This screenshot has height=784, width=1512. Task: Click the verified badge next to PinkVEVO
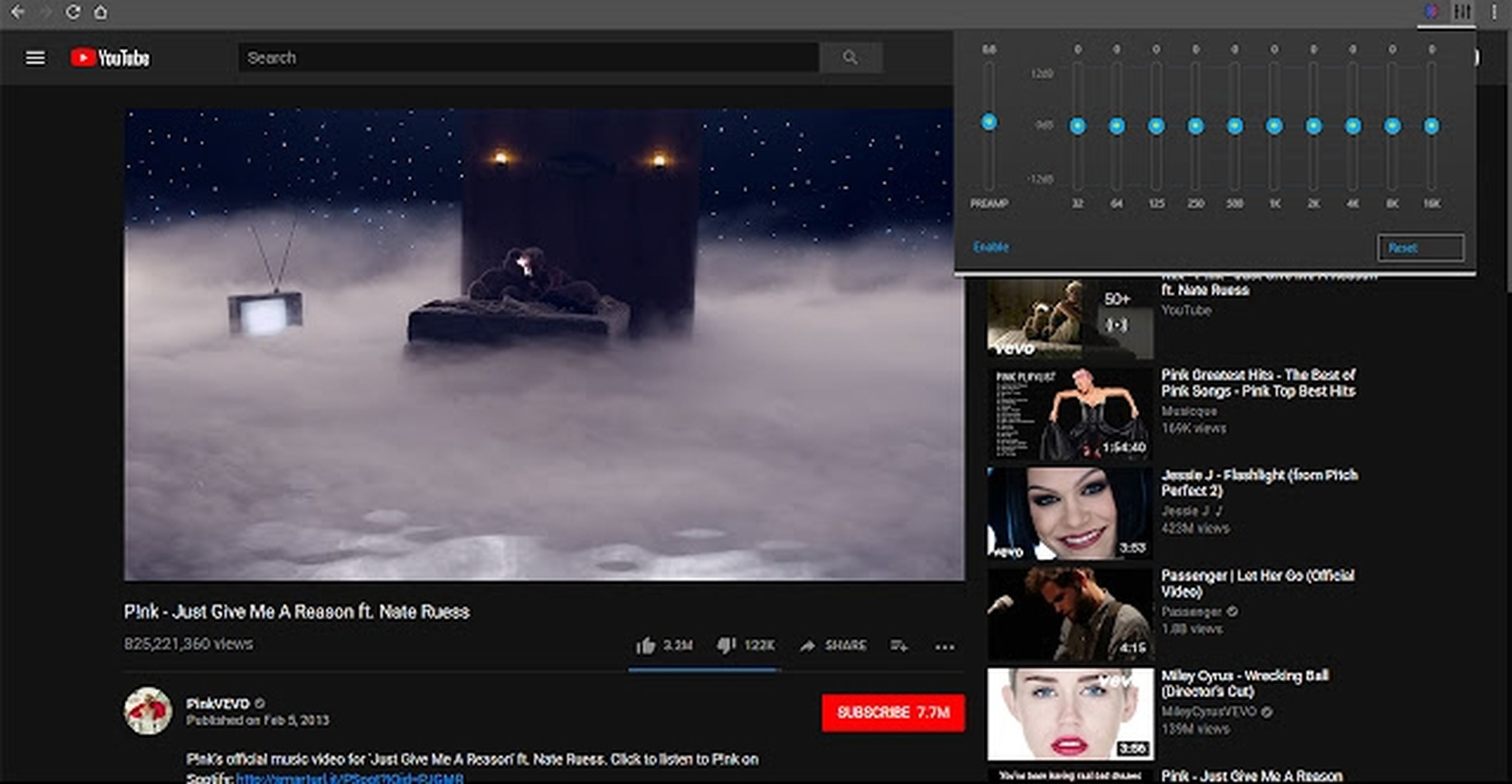click(260, 703)
